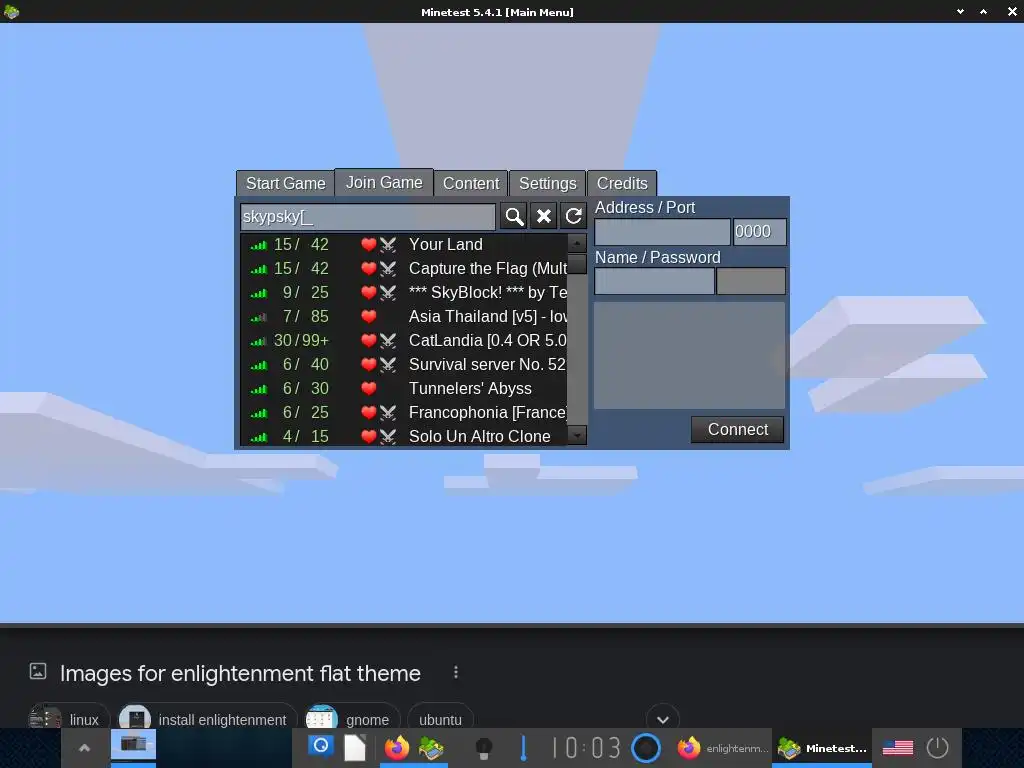Click the light bulb icon in taskbar
This screenshot has width=1024, height=768.
[x=483, y=748]
